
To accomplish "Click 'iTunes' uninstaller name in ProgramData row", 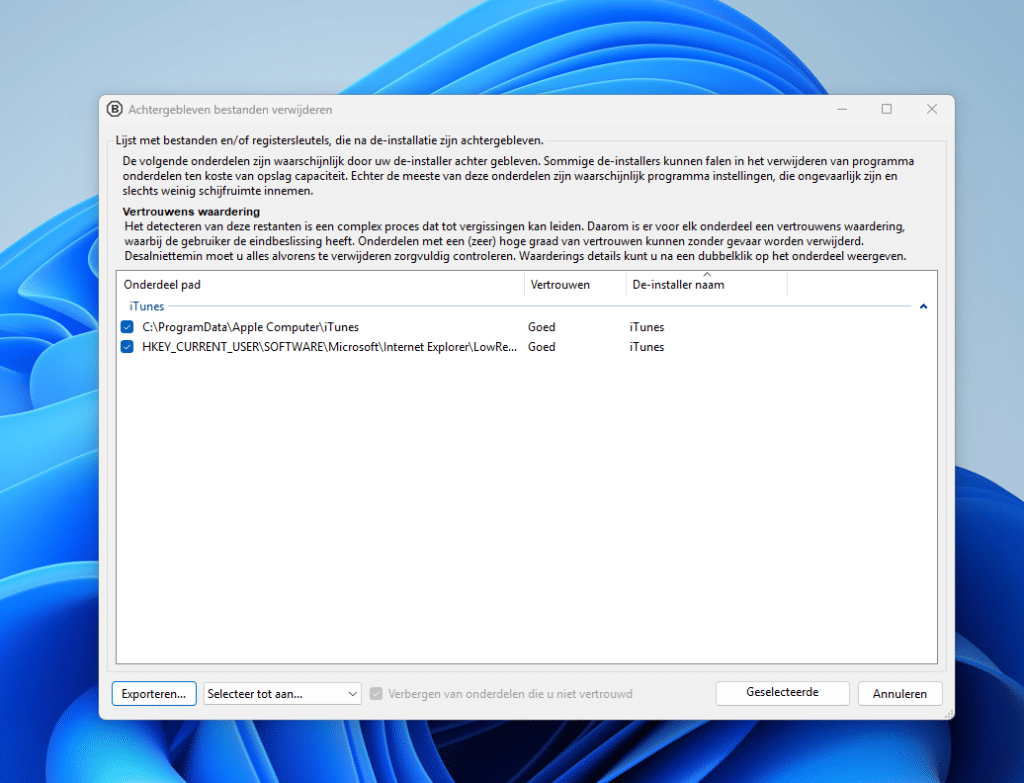I will [647, 327].
